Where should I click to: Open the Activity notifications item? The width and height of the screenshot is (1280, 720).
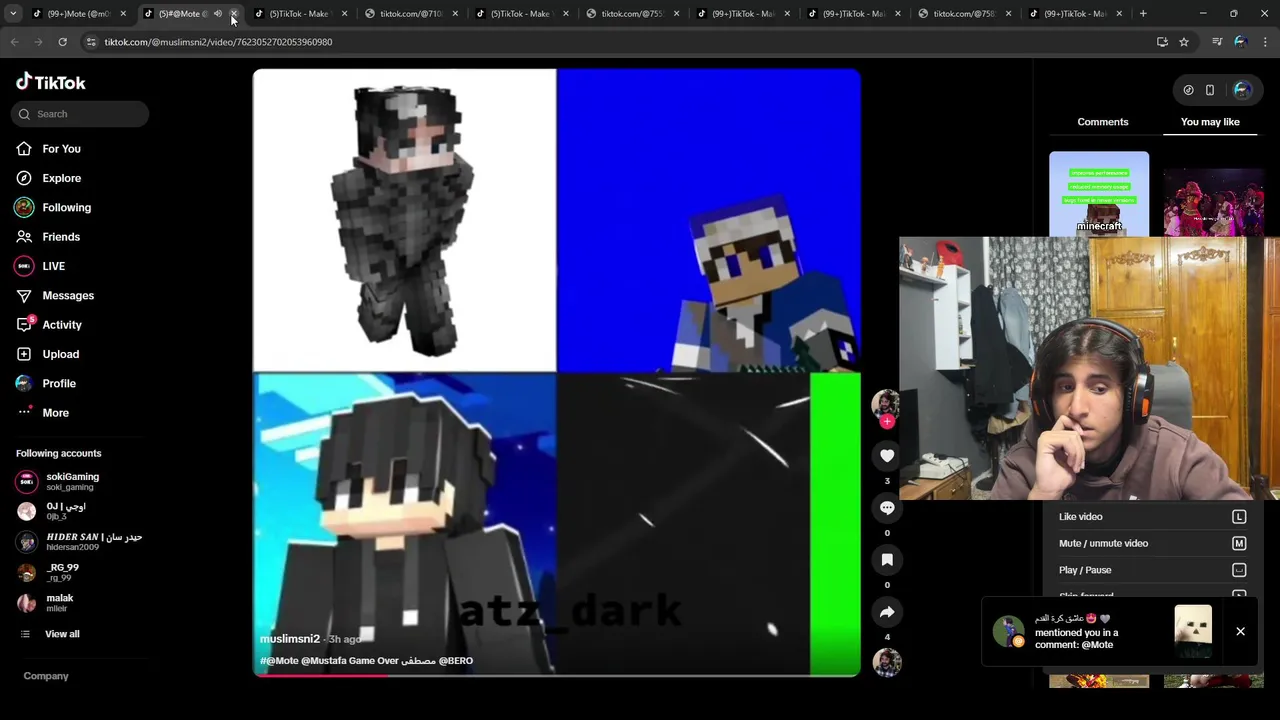[61, 325]
